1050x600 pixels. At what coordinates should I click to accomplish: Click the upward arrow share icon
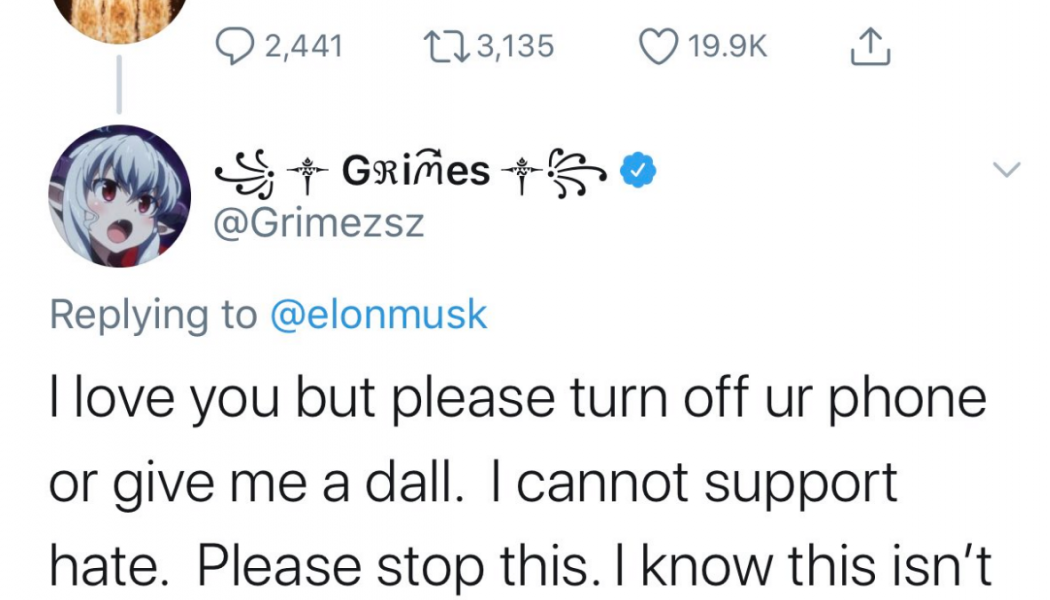point(869,44)
